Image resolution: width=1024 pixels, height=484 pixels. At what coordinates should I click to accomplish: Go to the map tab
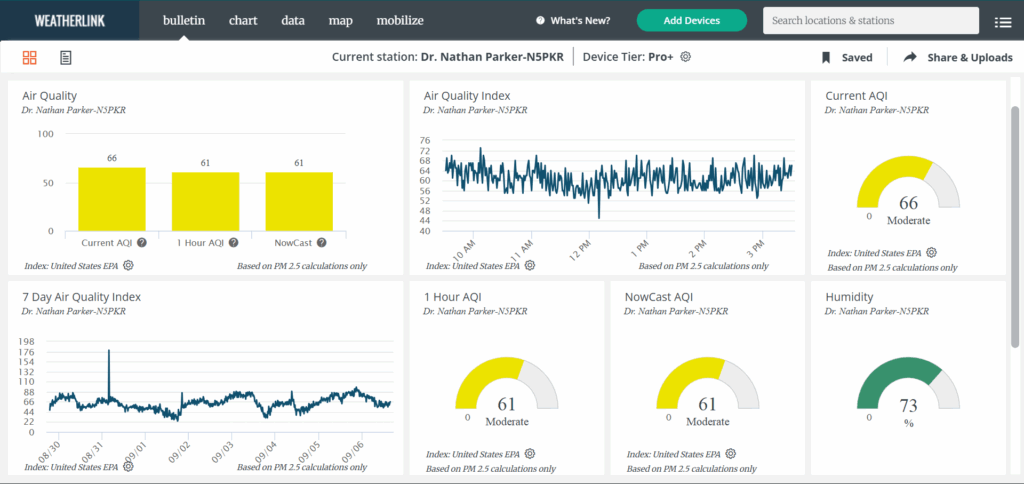point(340,20)
